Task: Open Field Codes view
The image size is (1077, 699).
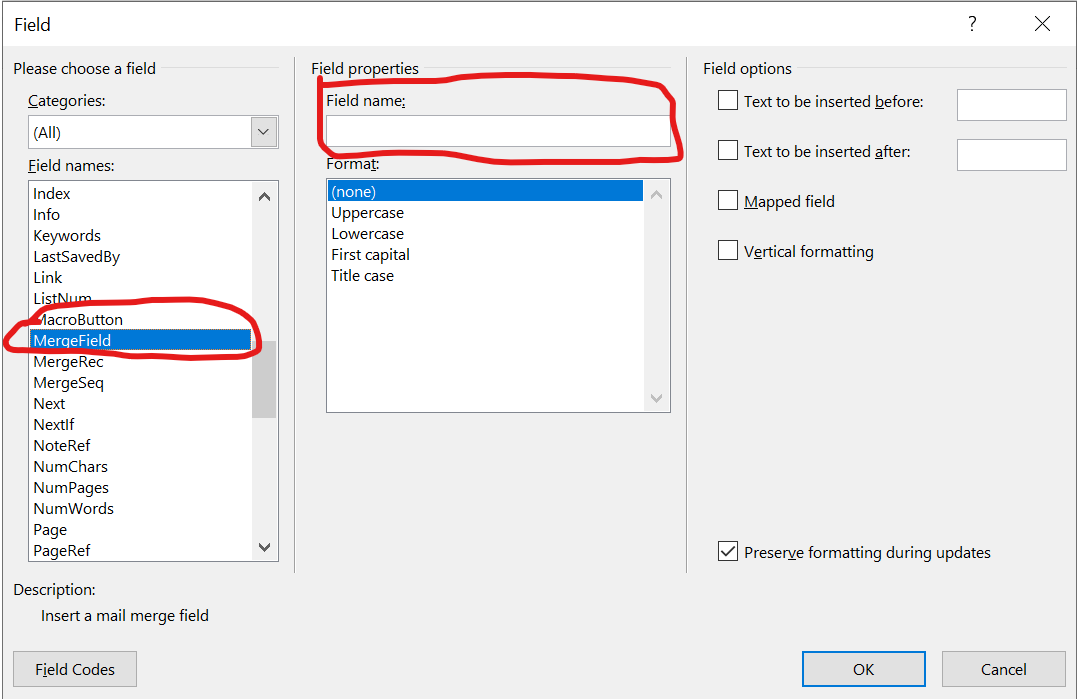Action: tap(75, 670)
